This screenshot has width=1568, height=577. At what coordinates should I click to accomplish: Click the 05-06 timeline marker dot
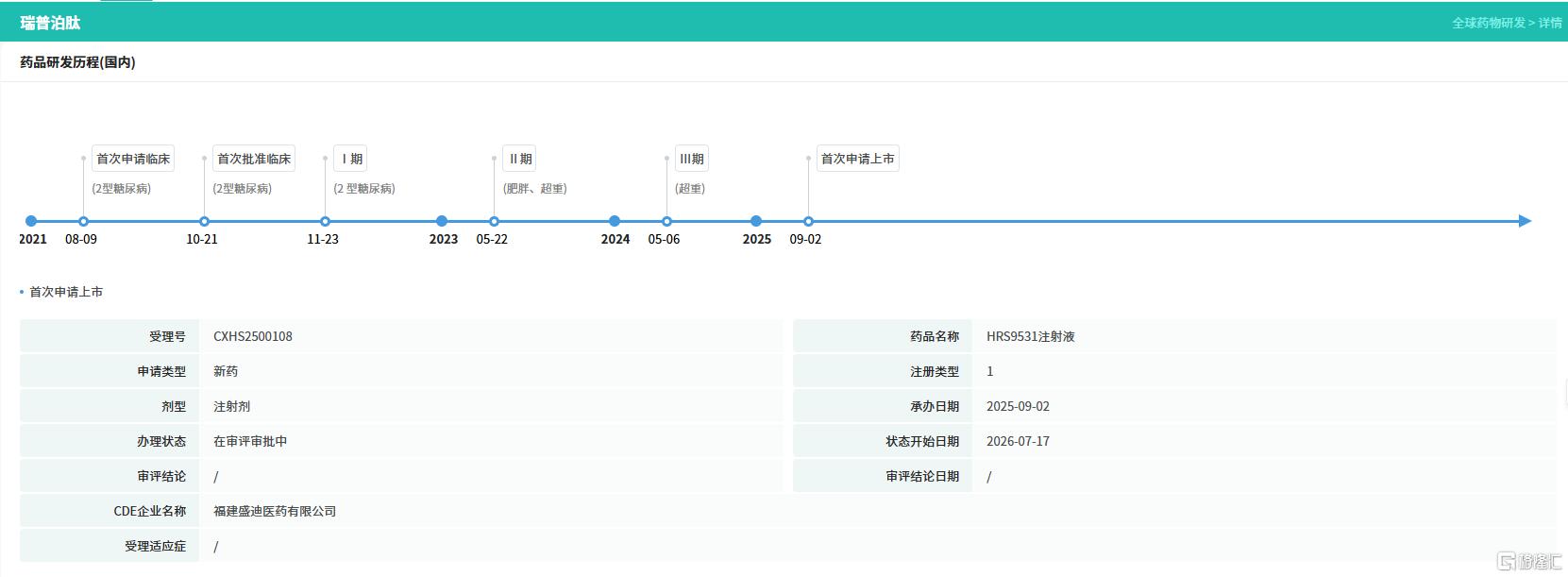pyautogui.click(x=666, y=221)
